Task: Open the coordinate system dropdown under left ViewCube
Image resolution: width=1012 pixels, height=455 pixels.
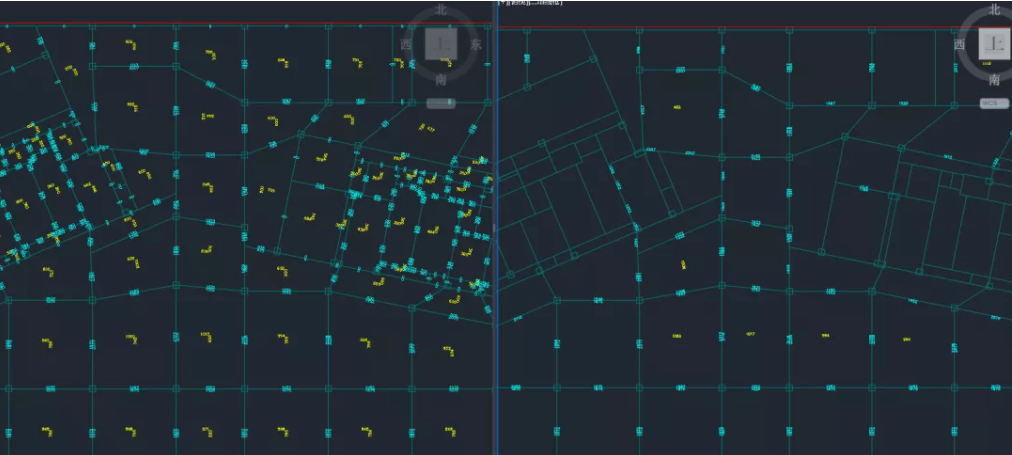Action: point(441,103)
